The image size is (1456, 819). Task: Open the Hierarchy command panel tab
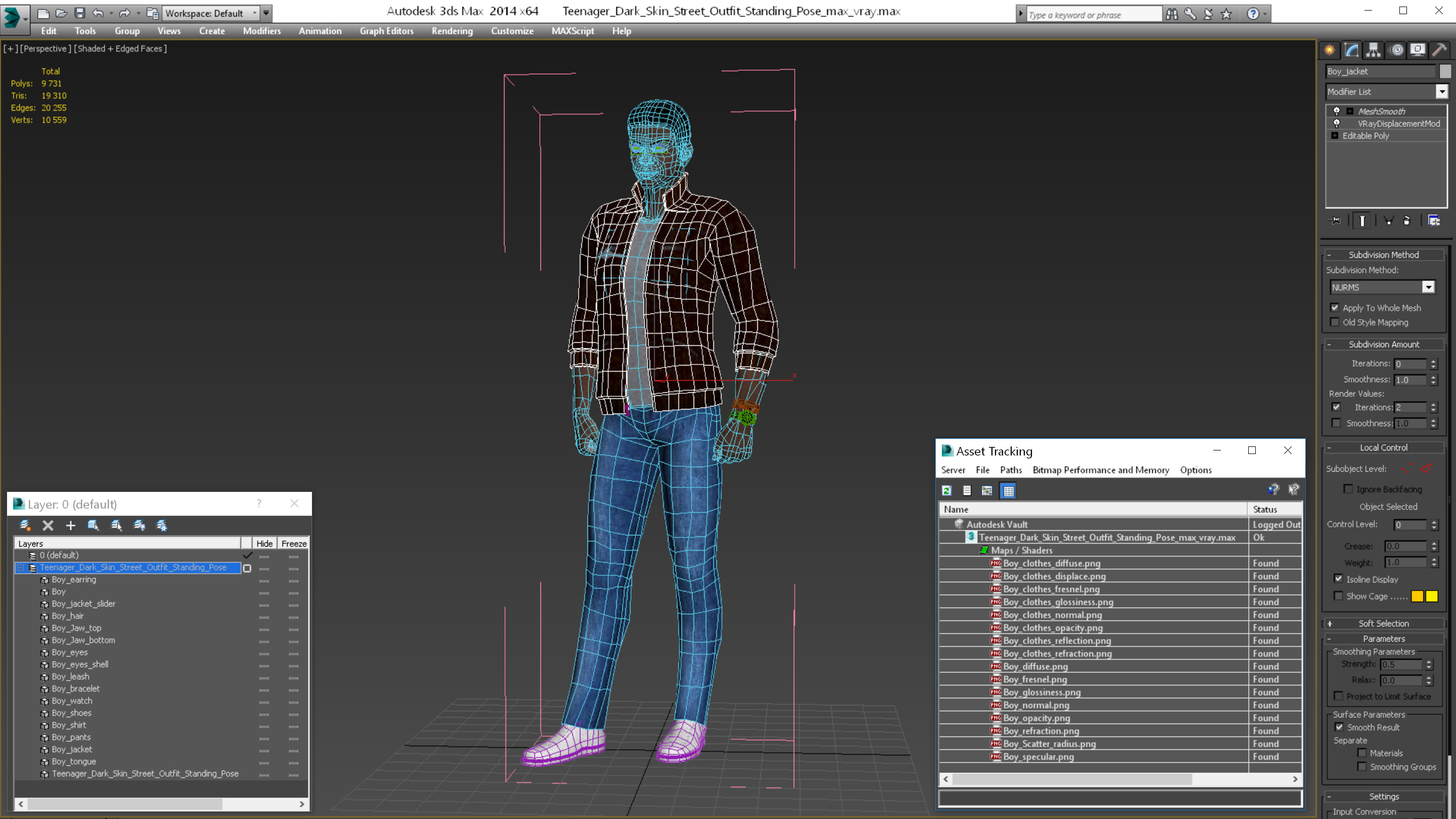click(x=1373, y=51)
